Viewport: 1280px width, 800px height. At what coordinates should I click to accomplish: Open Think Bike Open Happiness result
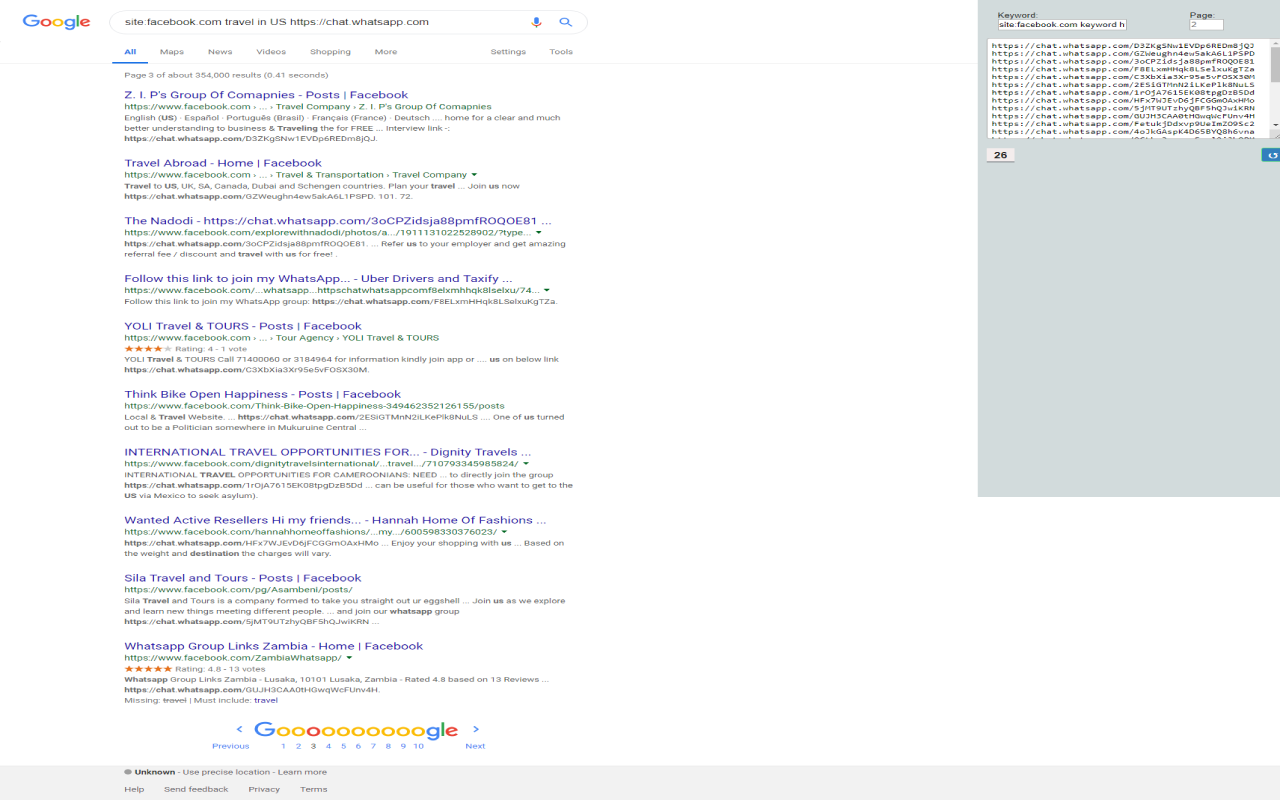262,394
